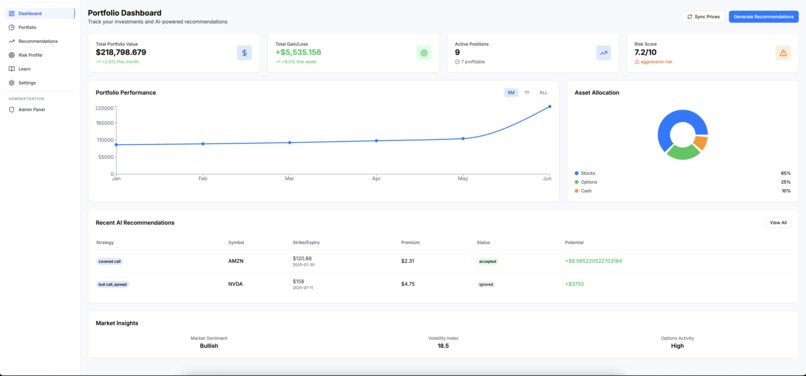
Task: Click the High options activity value
Action: coord(677,346)
